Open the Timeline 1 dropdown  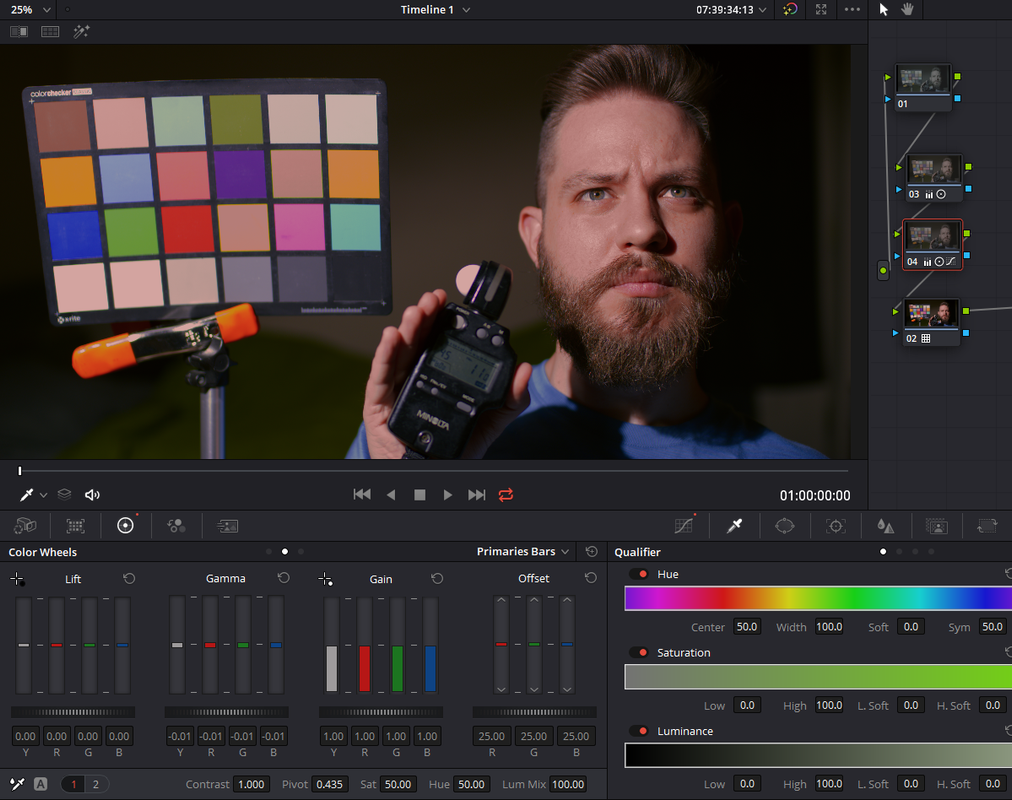435,10
